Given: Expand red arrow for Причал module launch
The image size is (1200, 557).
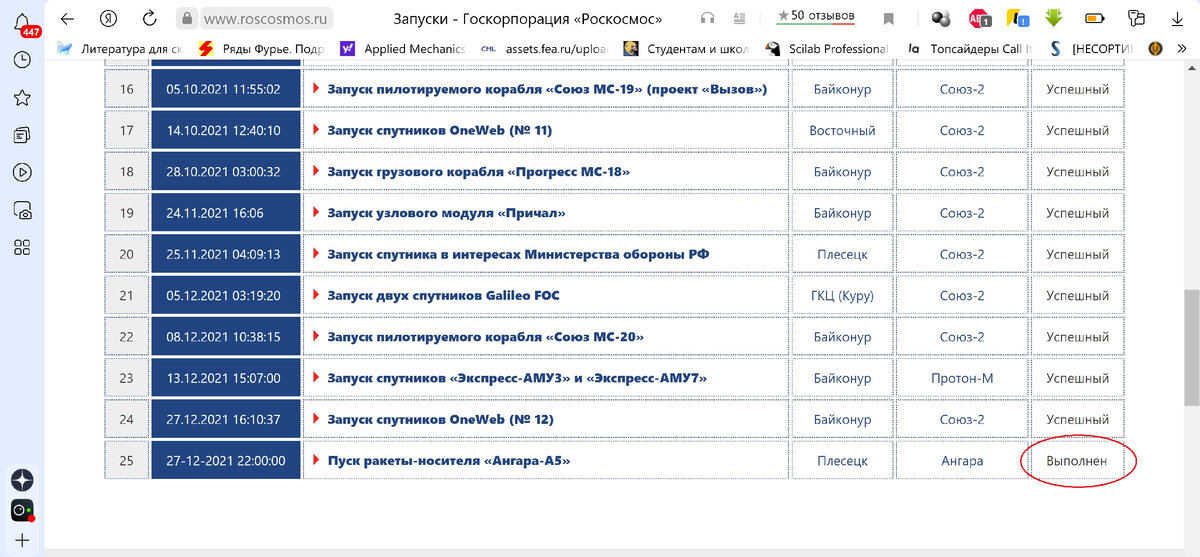Looking at the screenshot, I should click(316, 212).
